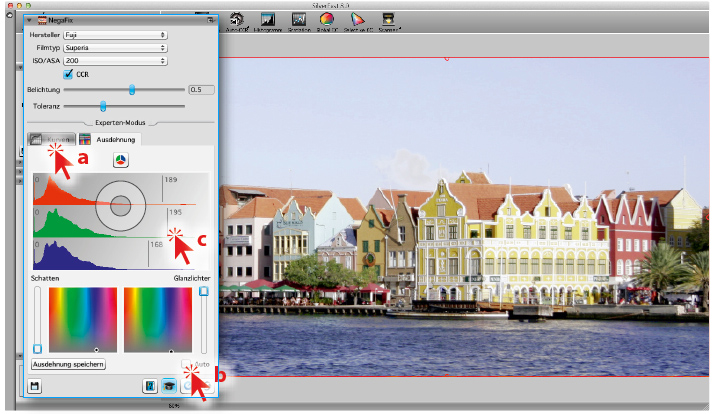Open the ISO/ASA dropdown showing 200

click(114, 60)
